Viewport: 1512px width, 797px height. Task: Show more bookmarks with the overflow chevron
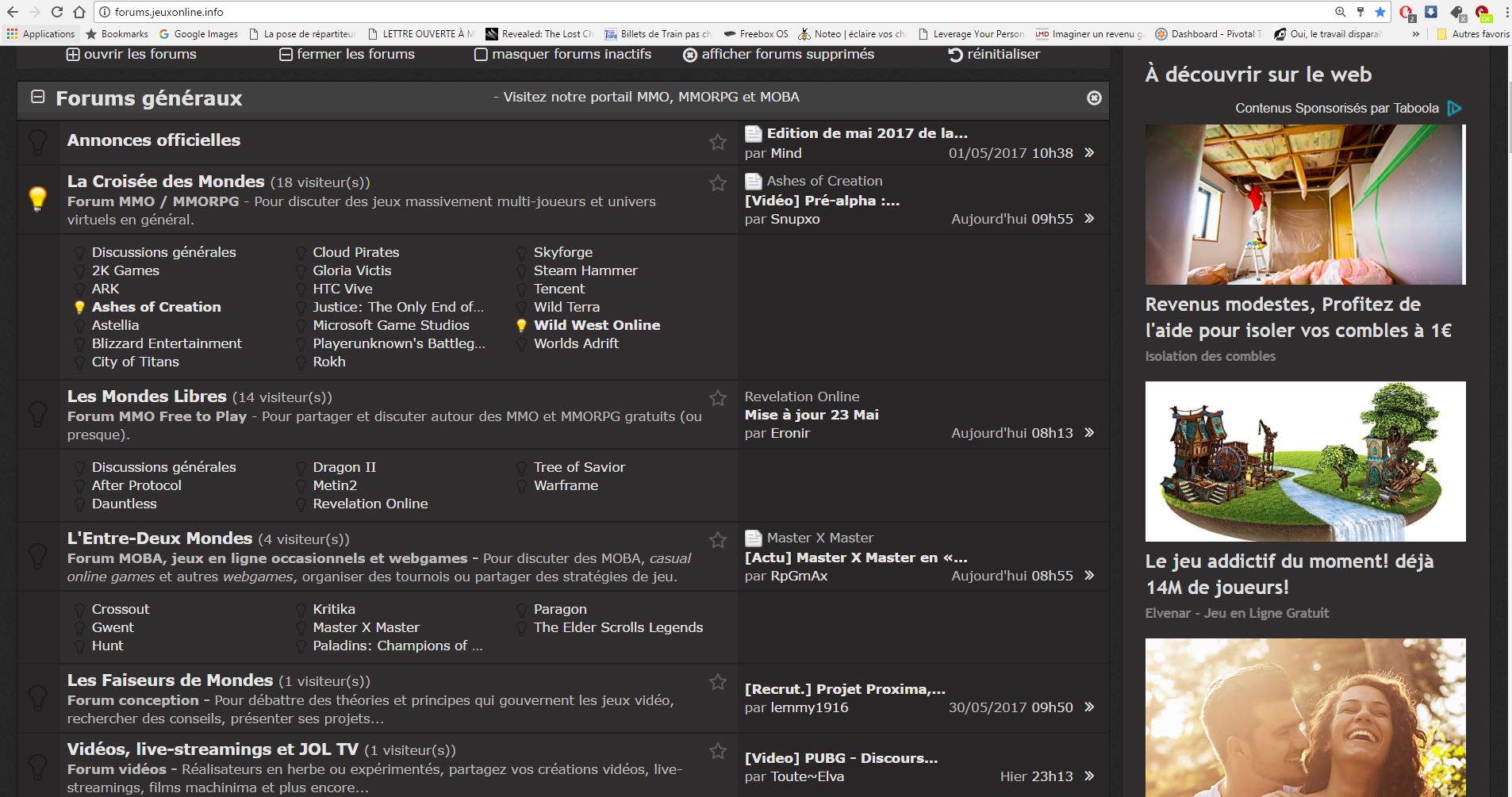pyautogui.click(x=1415, y=34)
